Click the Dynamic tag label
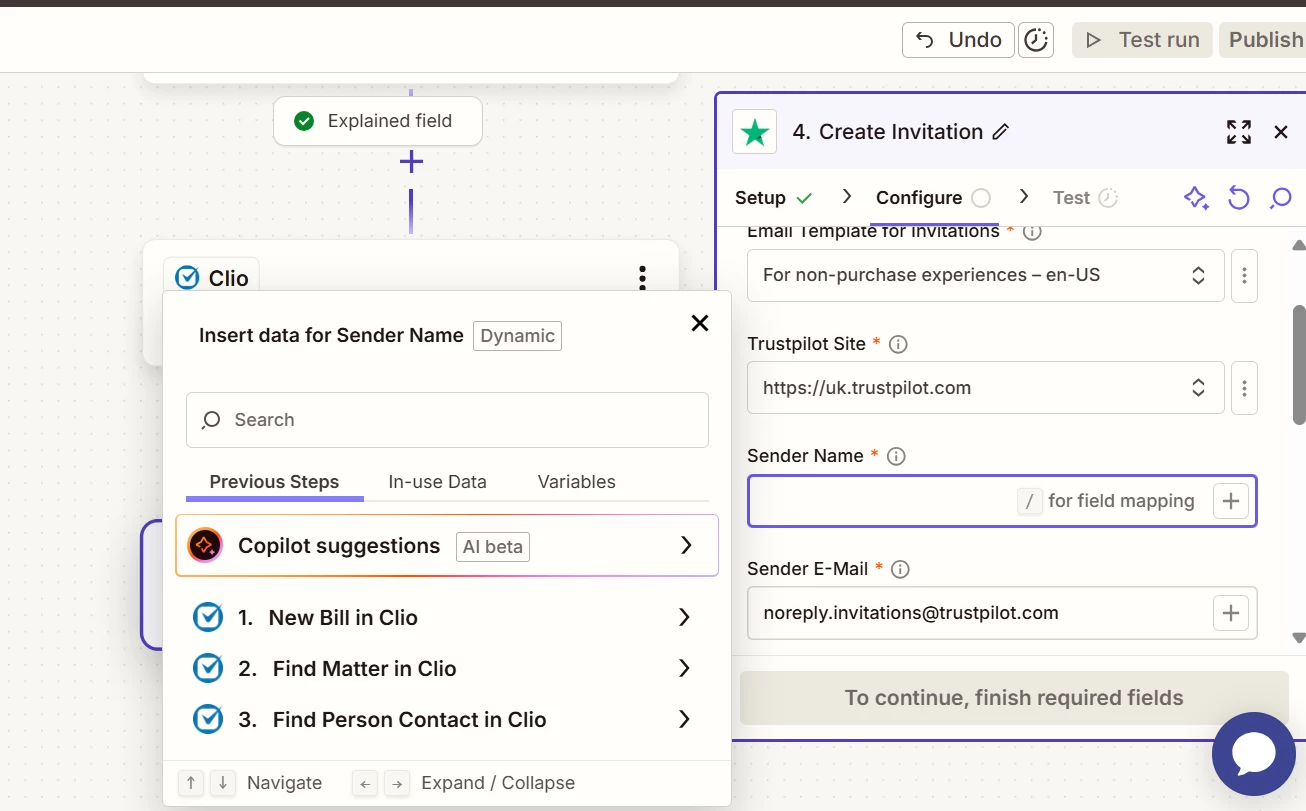Viewport: 1306px width, 811px height. [517, 336]
